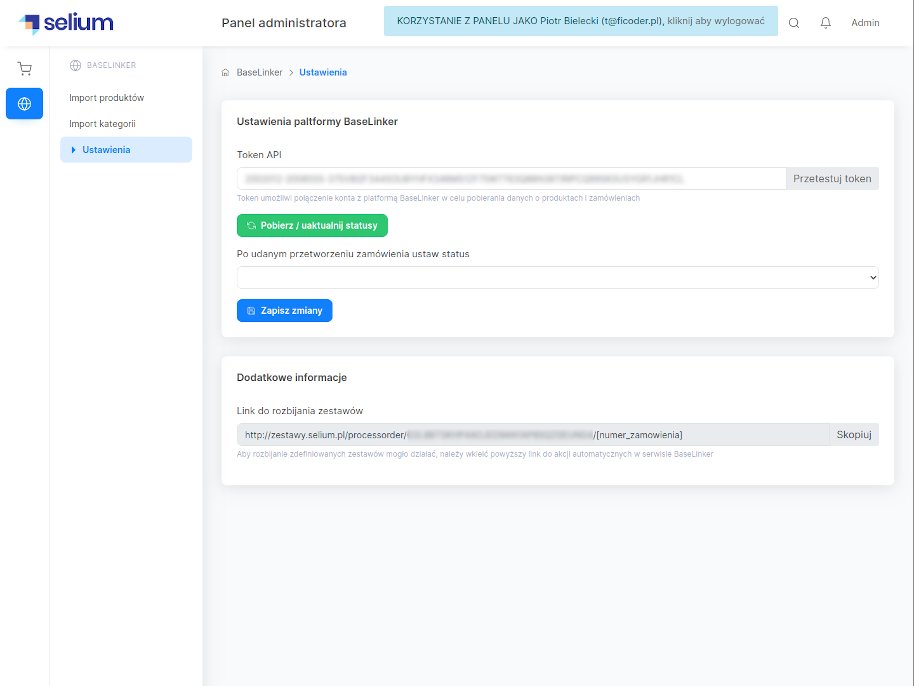Open Import kategorii menu item
914x686 pixels.
tap(102, 124)
